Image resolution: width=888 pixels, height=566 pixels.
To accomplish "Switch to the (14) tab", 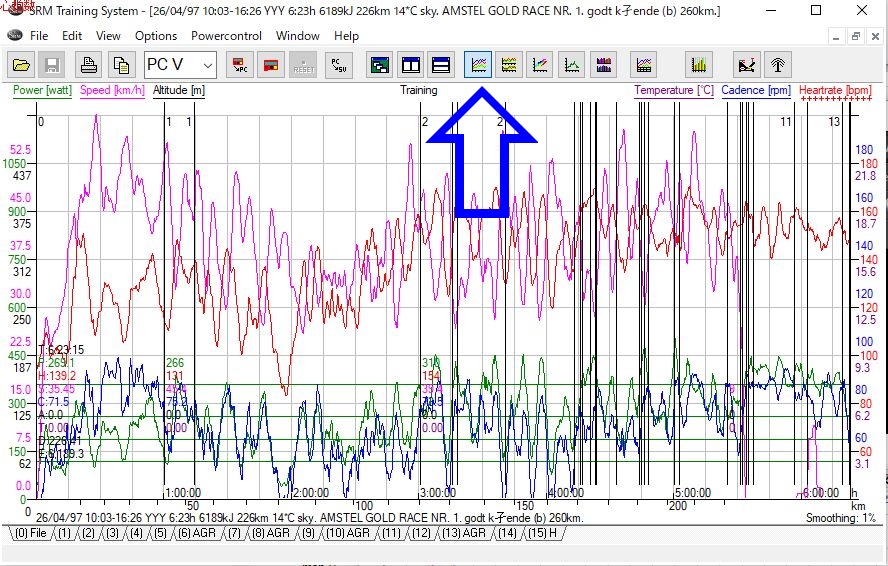I will [x=507, y=533].
